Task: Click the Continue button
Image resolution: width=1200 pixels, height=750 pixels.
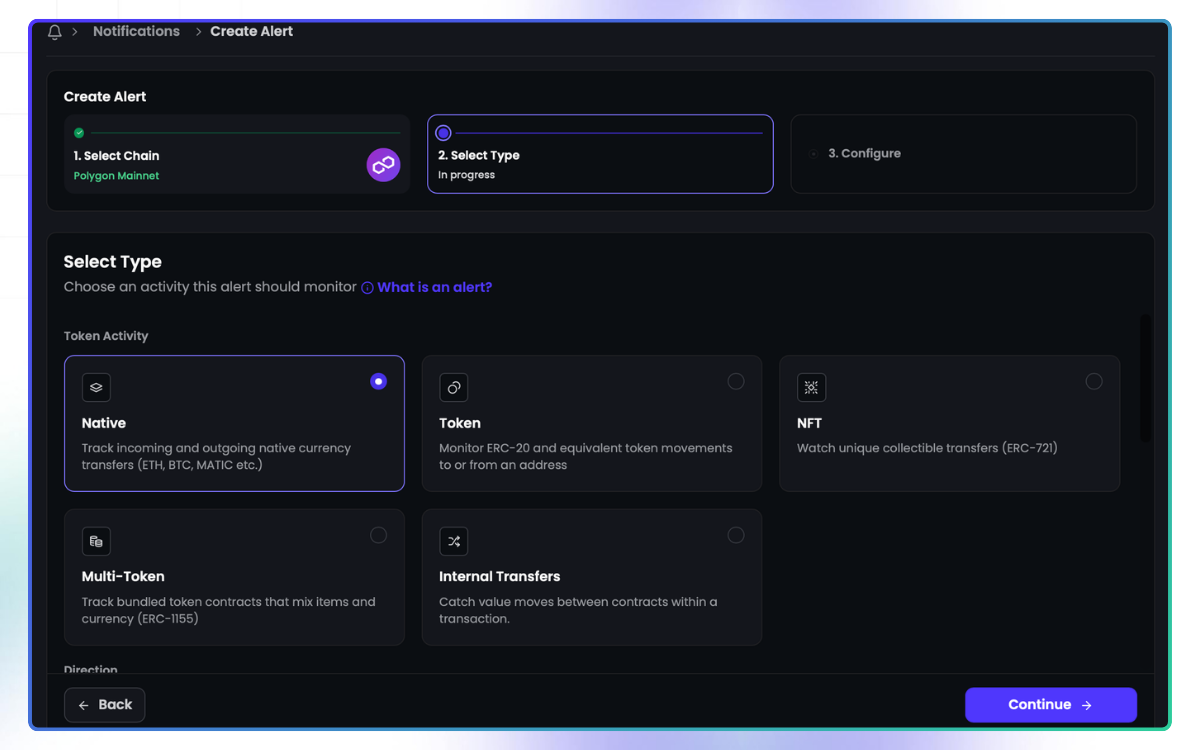Action: (1051, 705)
